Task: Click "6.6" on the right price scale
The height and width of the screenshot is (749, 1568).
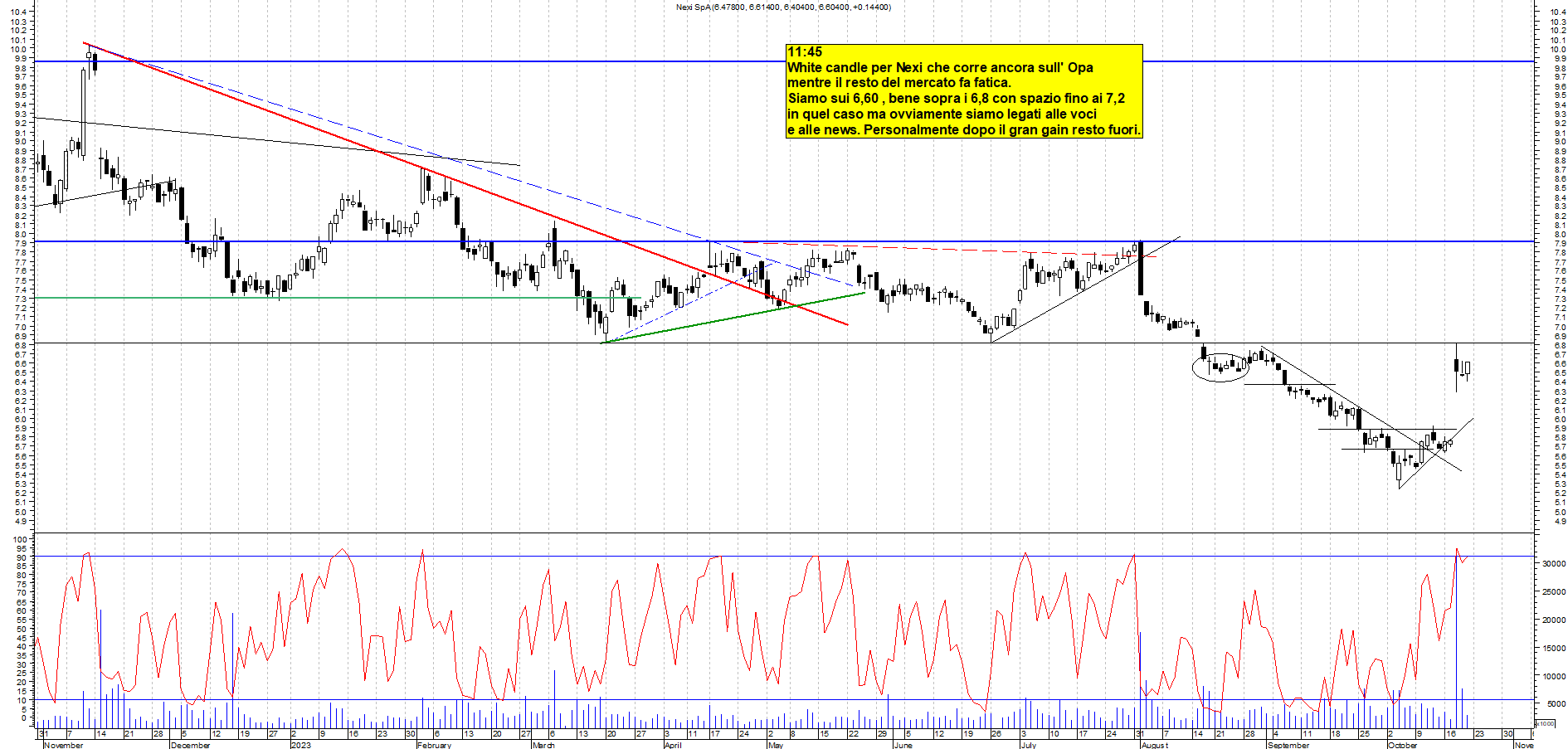Action: pyautogui.click(x=1560, y=363)
